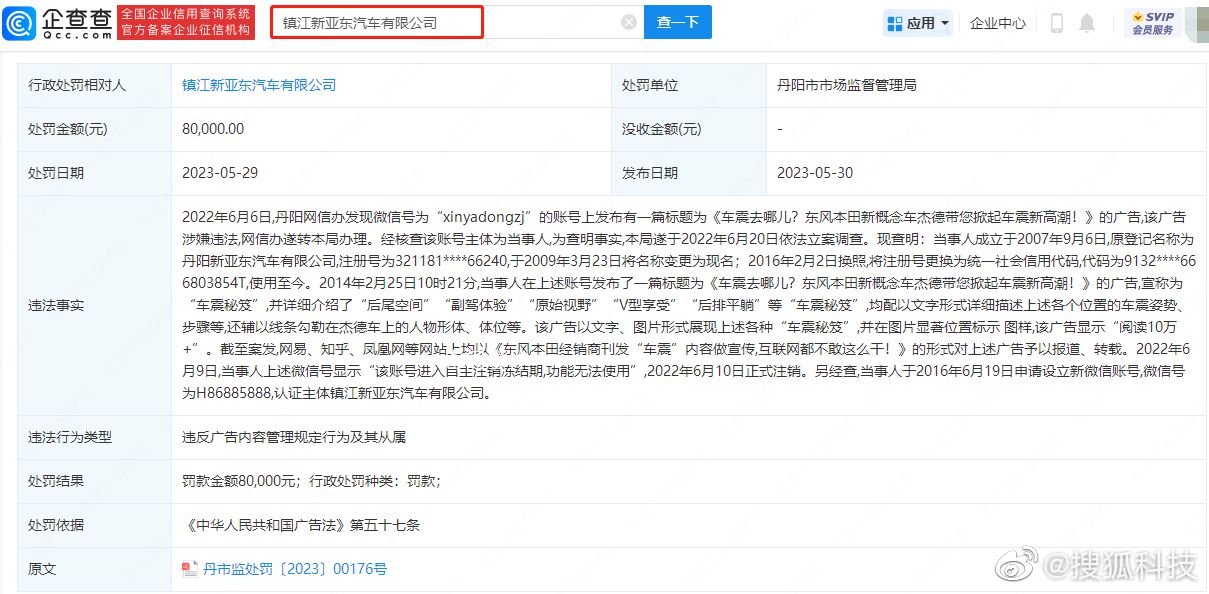Click the 发布日期 label
The image size is (1209, 594).
[x=650, y=173]
